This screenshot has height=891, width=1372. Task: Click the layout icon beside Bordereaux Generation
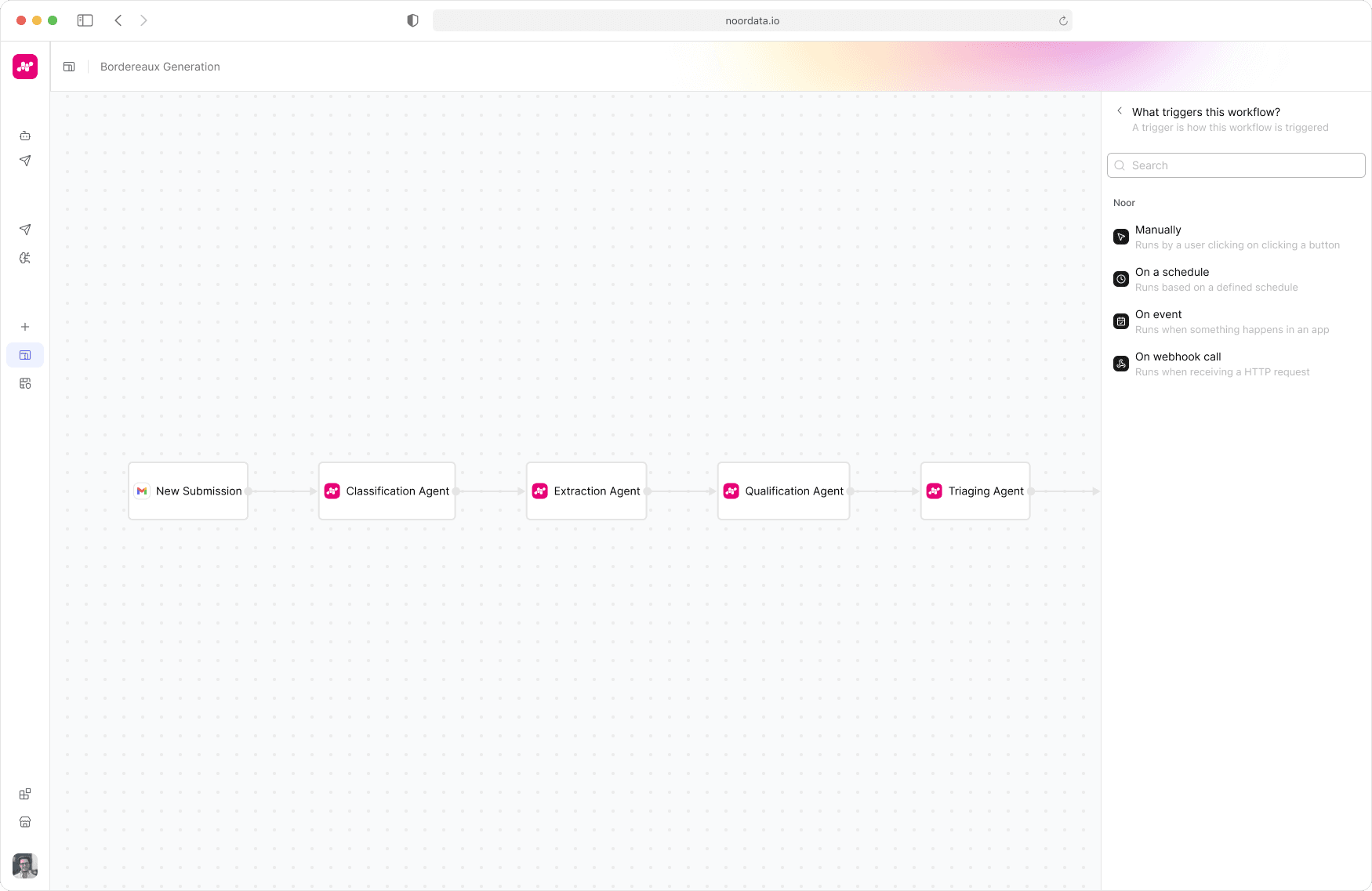coord(69,67)
